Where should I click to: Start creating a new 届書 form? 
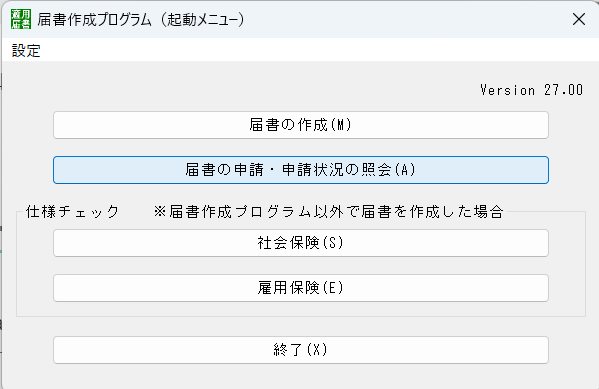(301, 125)
